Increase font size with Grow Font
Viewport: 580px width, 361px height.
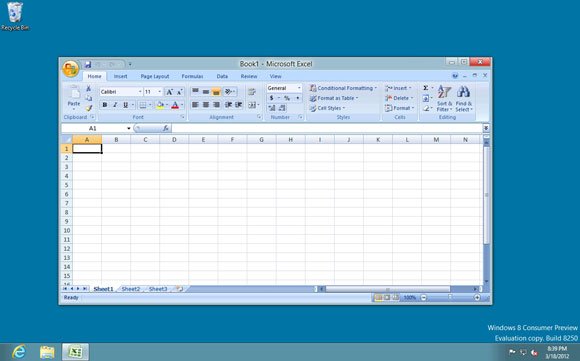point(169,92)
